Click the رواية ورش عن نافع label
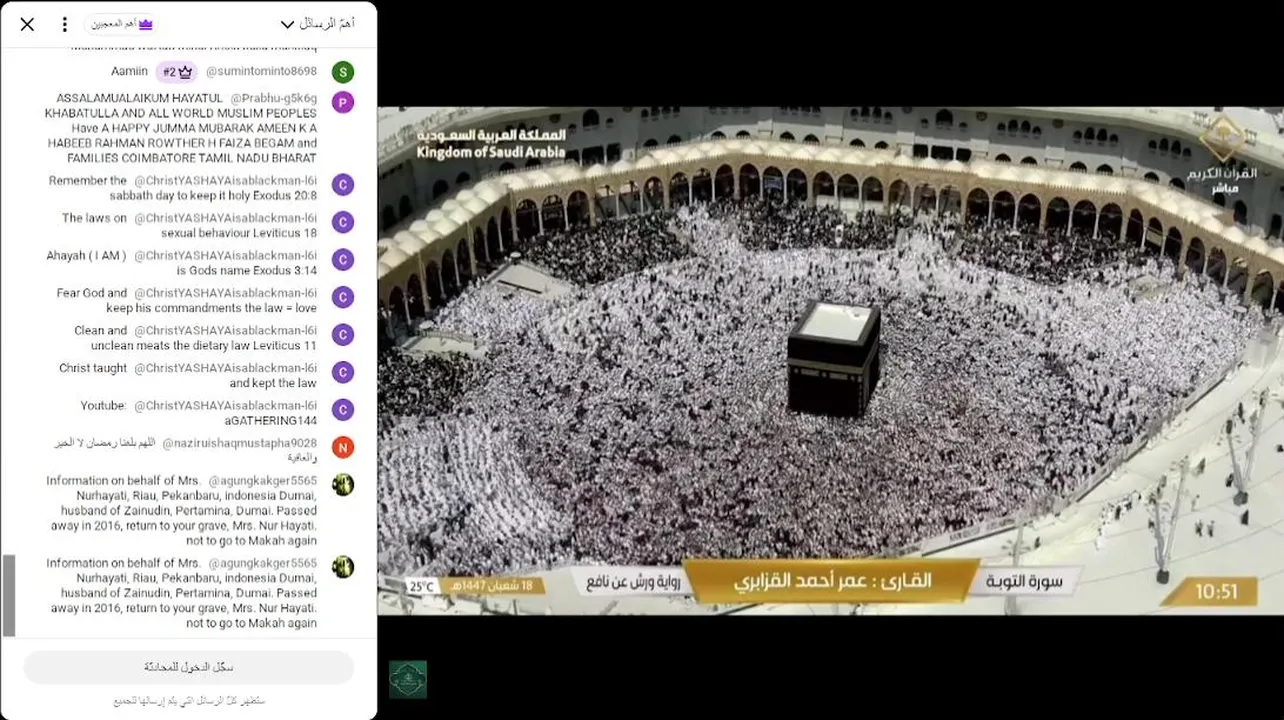Screen dimensions: 1284x720 (x=632, y=582)
